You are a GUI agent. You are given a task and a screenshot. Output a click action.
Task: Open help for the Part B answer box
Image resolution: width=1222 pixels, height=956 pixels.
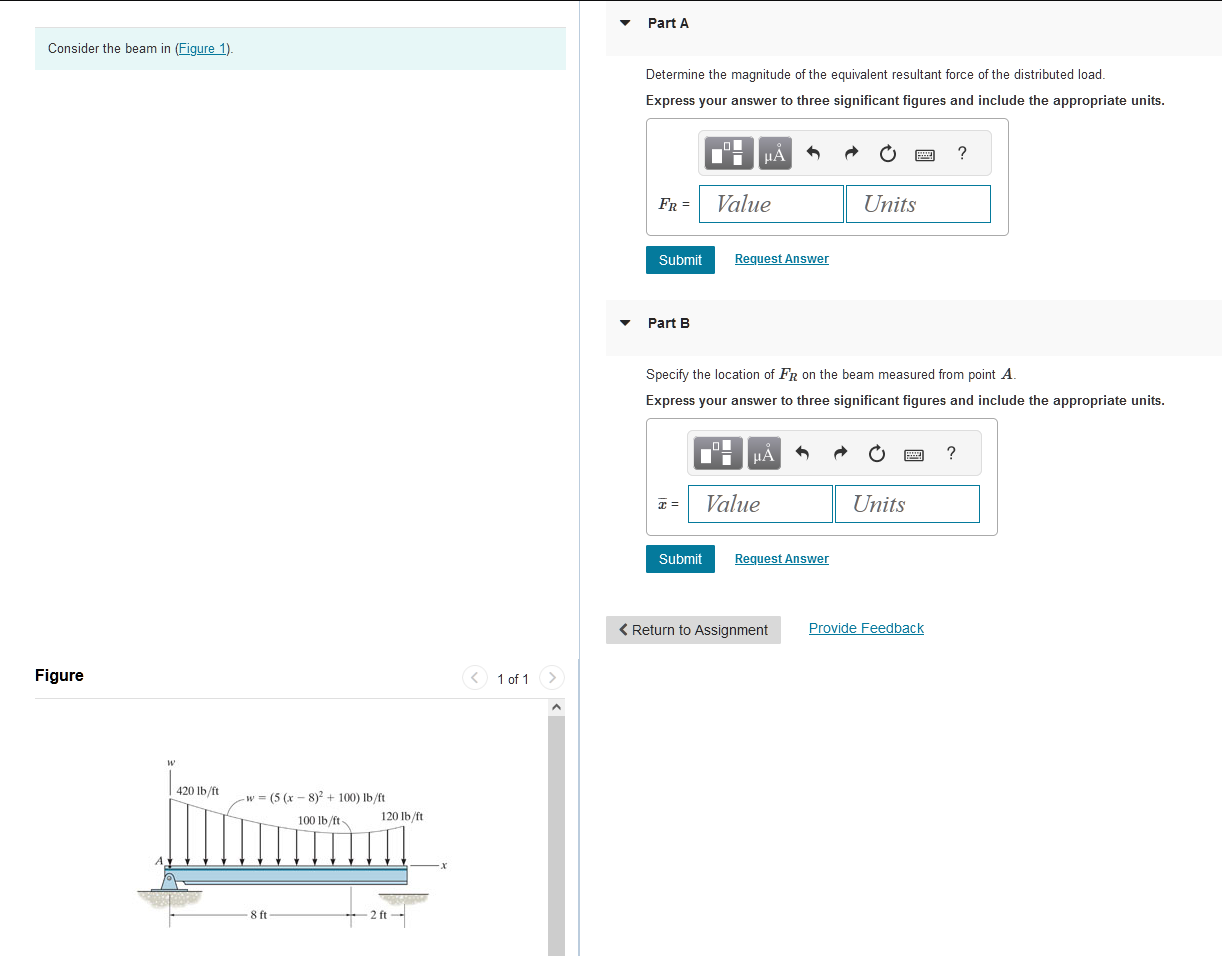point(950,453)
